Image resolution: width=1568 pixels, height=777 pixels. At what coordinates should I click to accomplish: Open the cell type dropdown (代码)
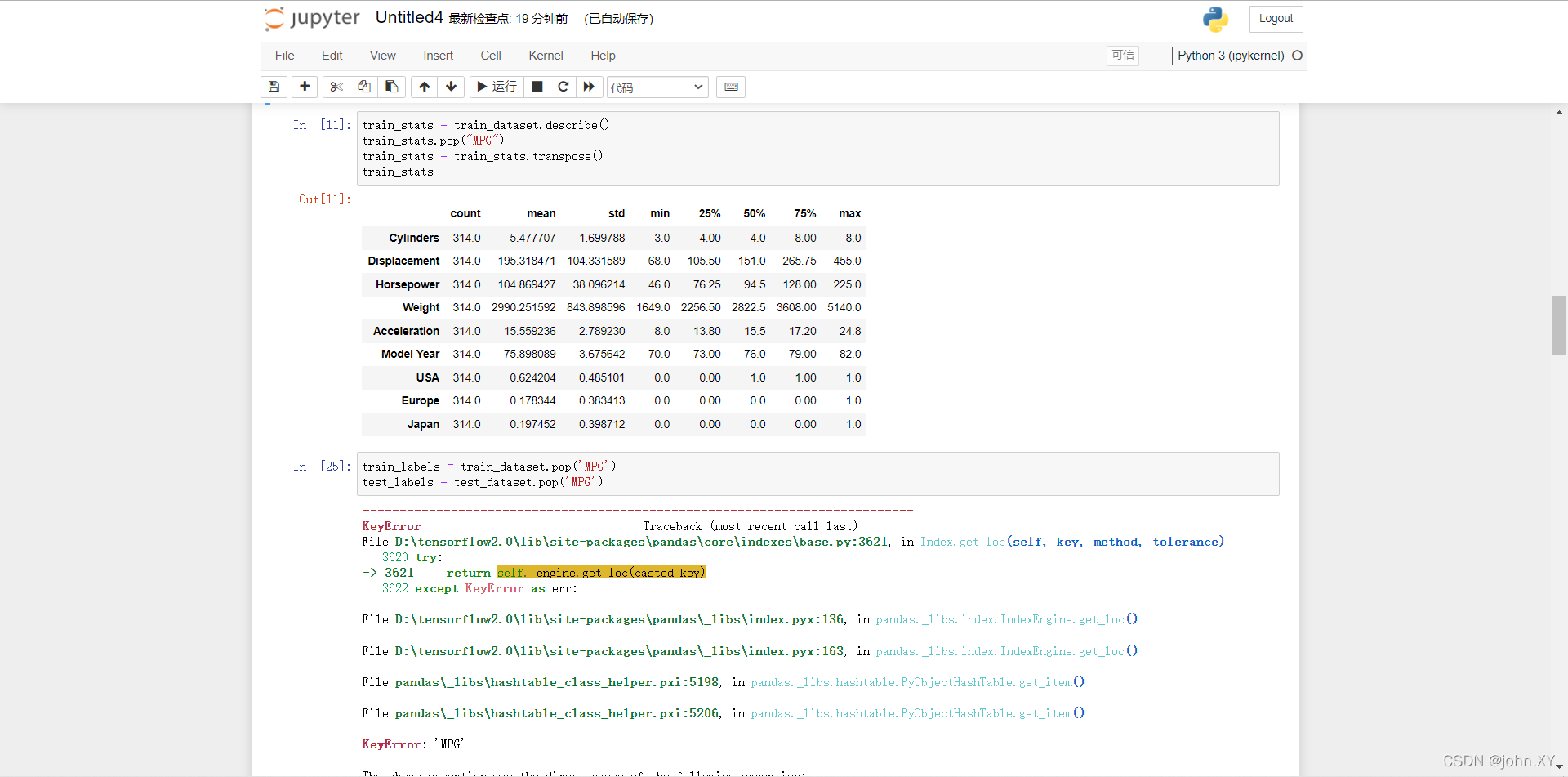(x=657, y=87)
